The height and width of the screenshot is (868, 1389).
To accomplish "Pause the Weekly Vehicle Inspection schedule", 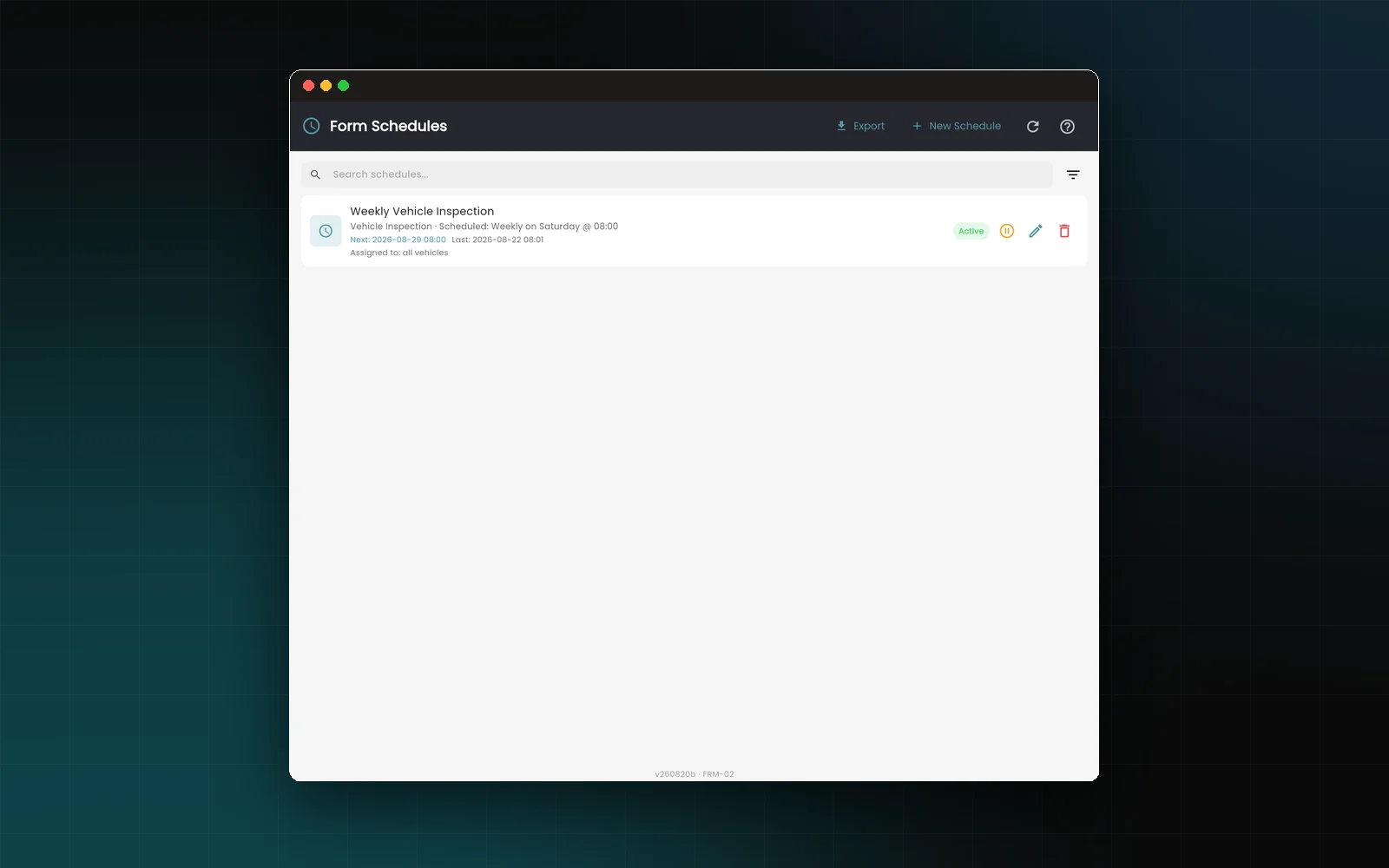I will [x=1006, y=231].
